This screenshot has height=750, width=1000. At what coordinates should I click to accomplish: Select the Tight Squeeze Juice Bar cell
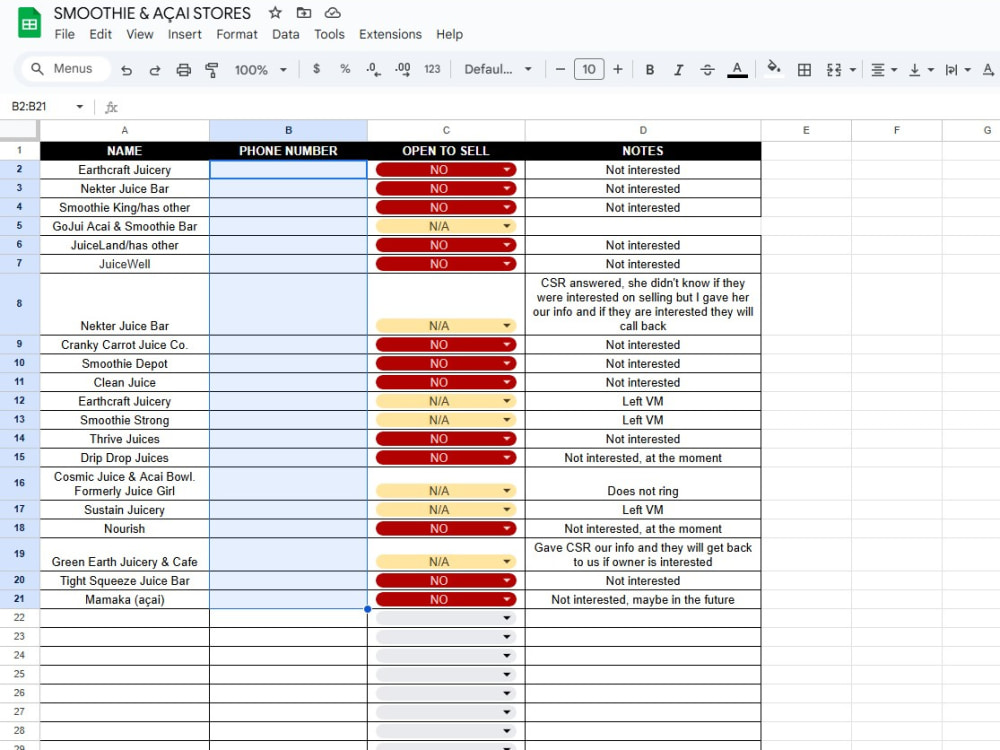coord(124,581)
